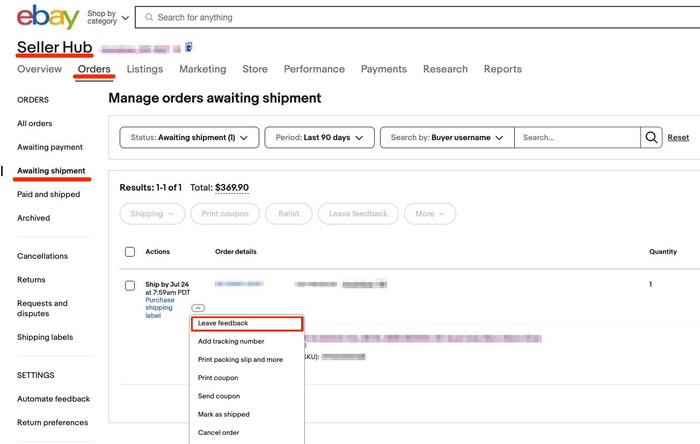The image size is (700, 444).
Task: Select Mark as shipped menu option
Action: tap(224, 414)
